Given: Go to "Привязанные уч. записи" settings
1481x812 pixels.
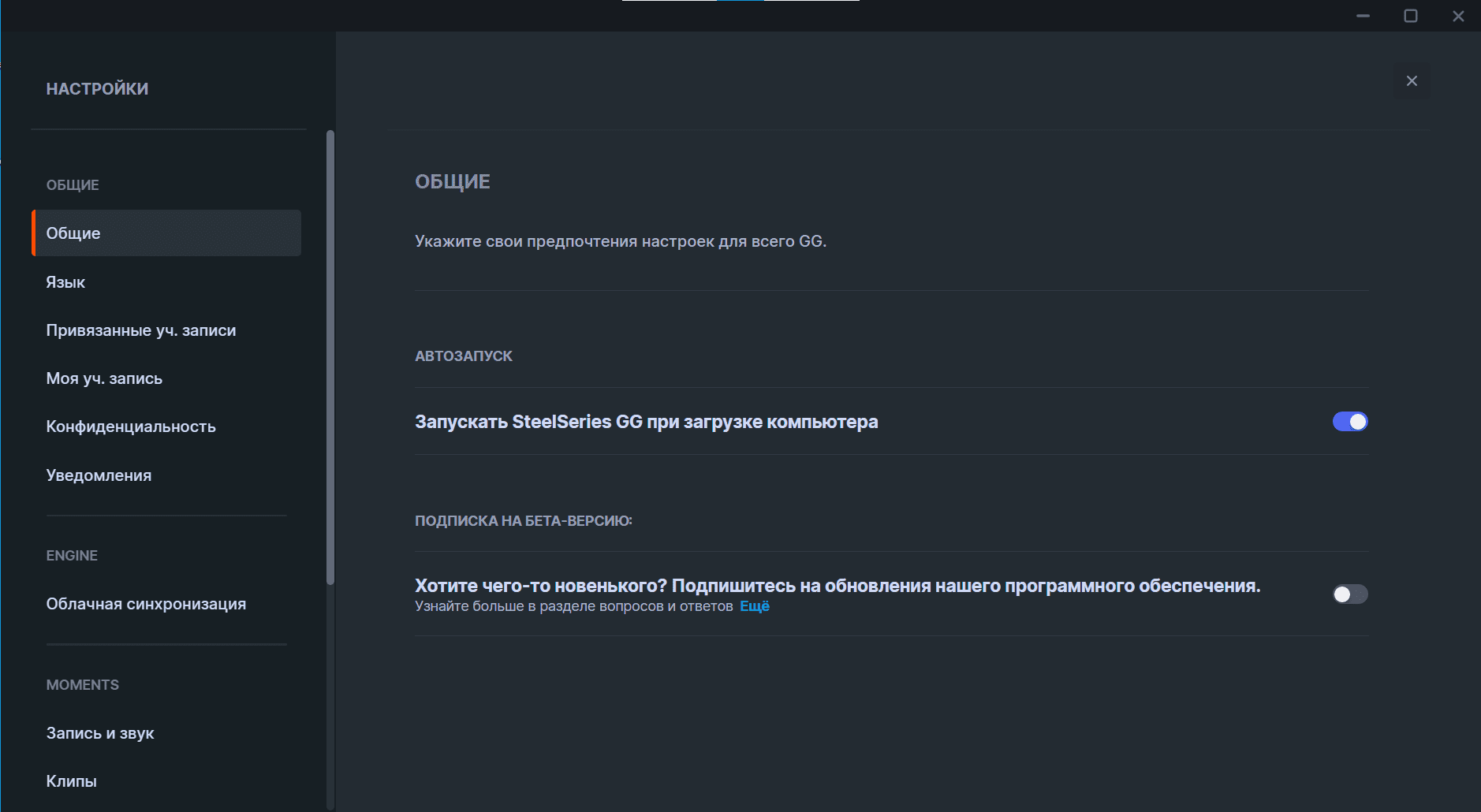Looking at the screenshot, I should (x=141, y=330).
